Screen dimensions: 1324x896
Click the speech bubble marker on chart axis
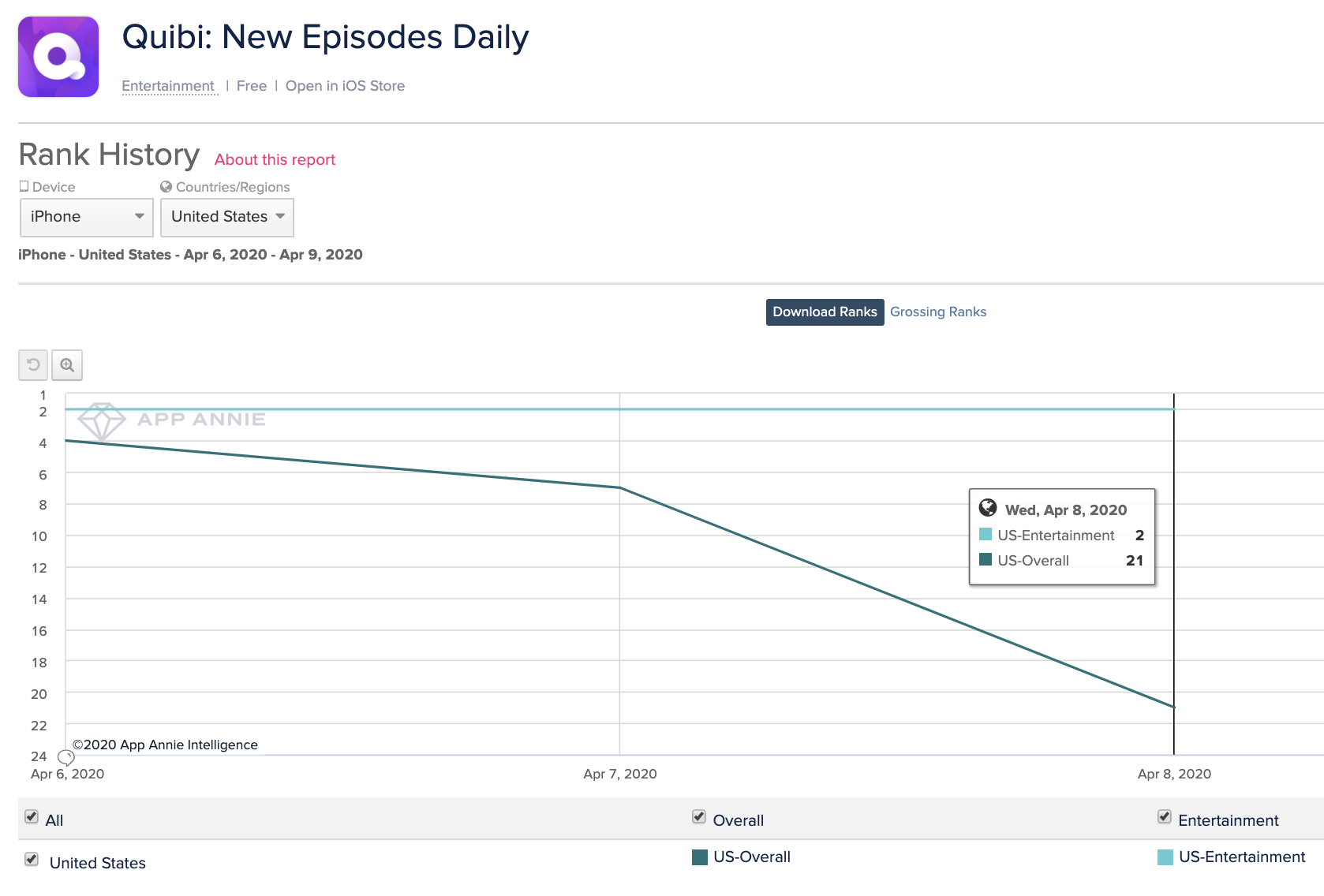[x=66, y=757]
